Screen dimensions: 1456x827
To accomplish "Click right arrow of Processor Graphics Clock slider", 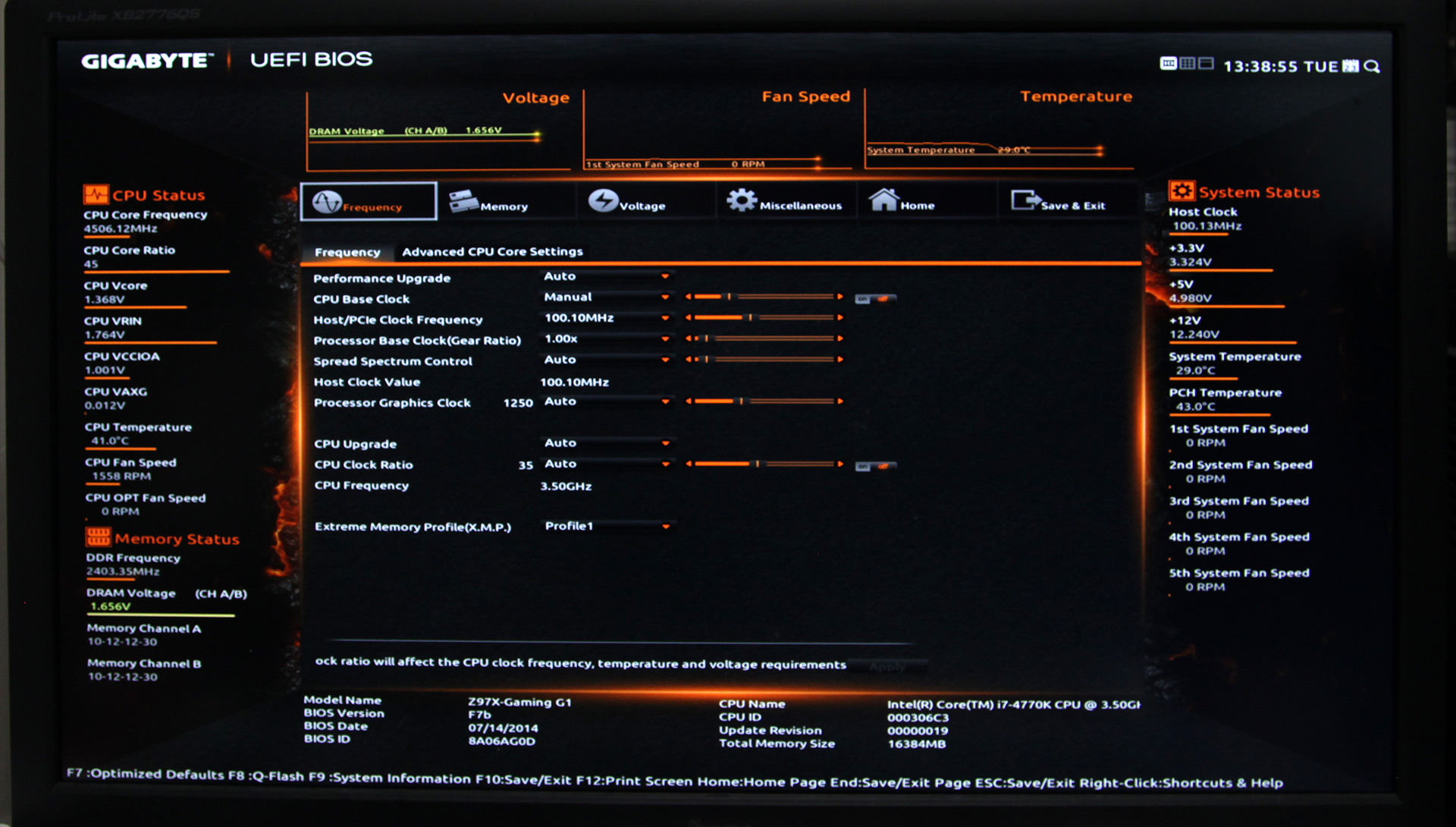I will (x=840, y=401).
